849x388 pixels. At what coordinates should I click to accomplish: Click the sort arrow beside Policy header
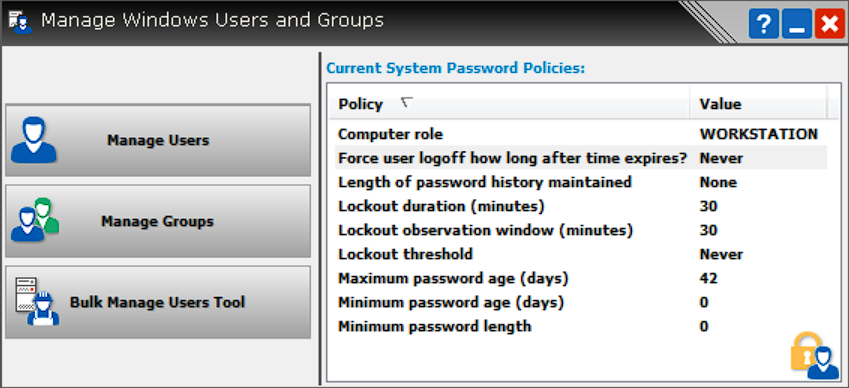[407, 101]
